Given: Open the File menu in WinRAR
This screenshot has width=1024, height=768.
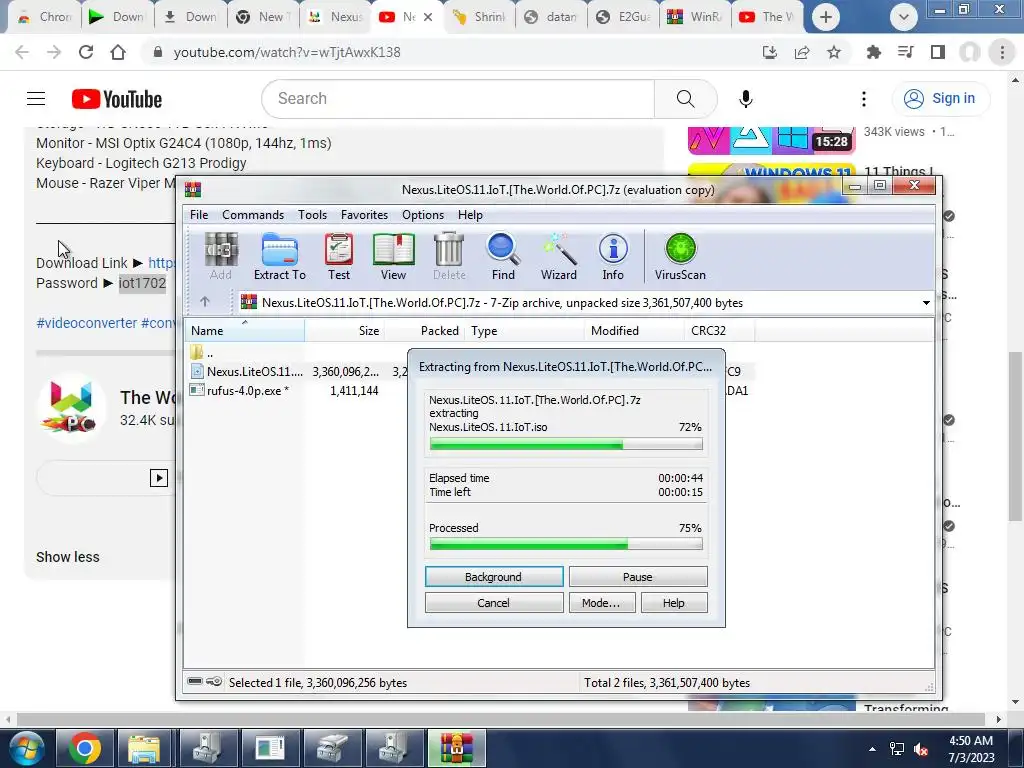Looking at the screenshot, I should 199,215.
